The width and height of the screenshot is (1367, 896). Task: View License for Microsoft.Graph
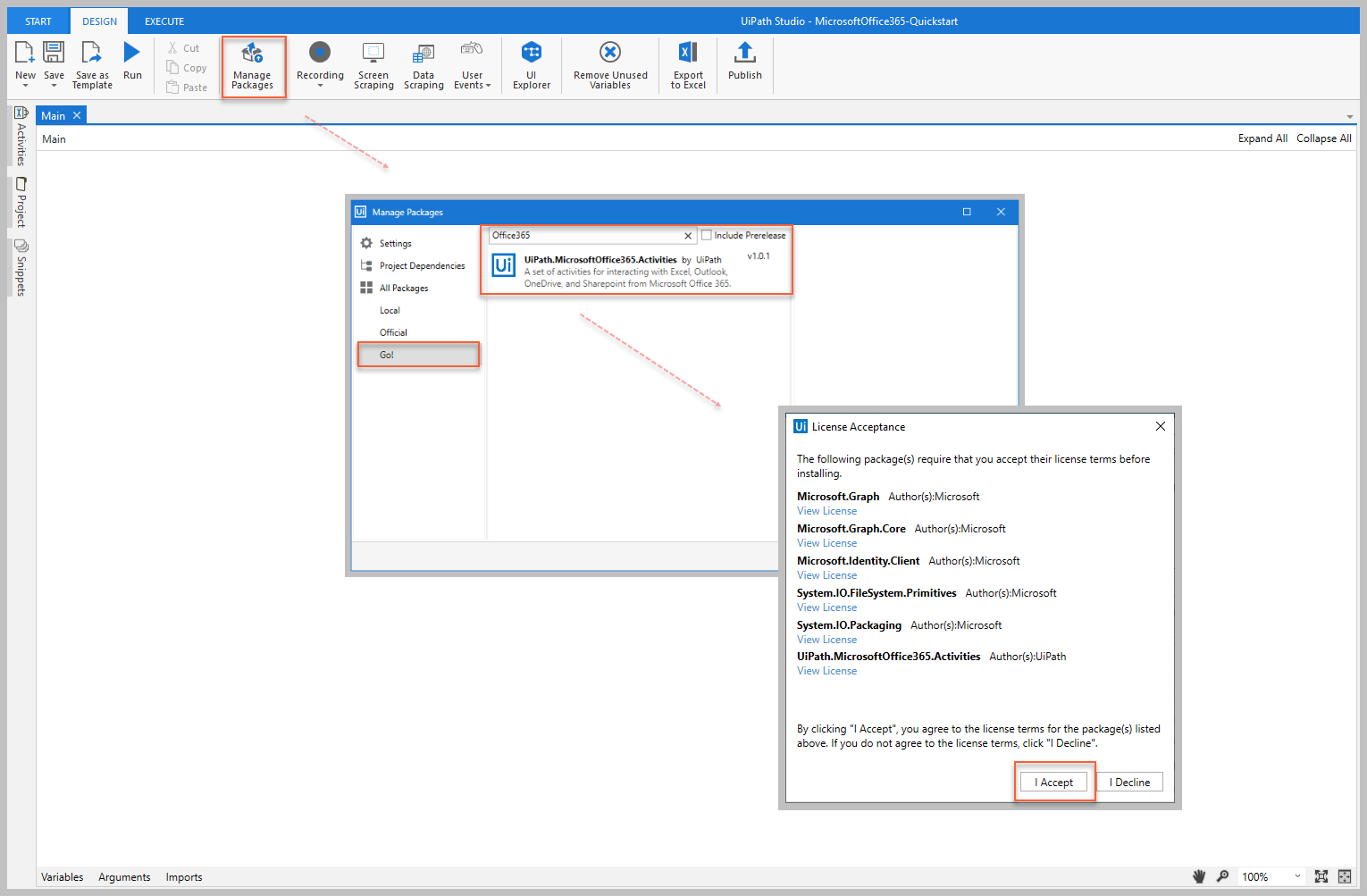tap(826, 511)
